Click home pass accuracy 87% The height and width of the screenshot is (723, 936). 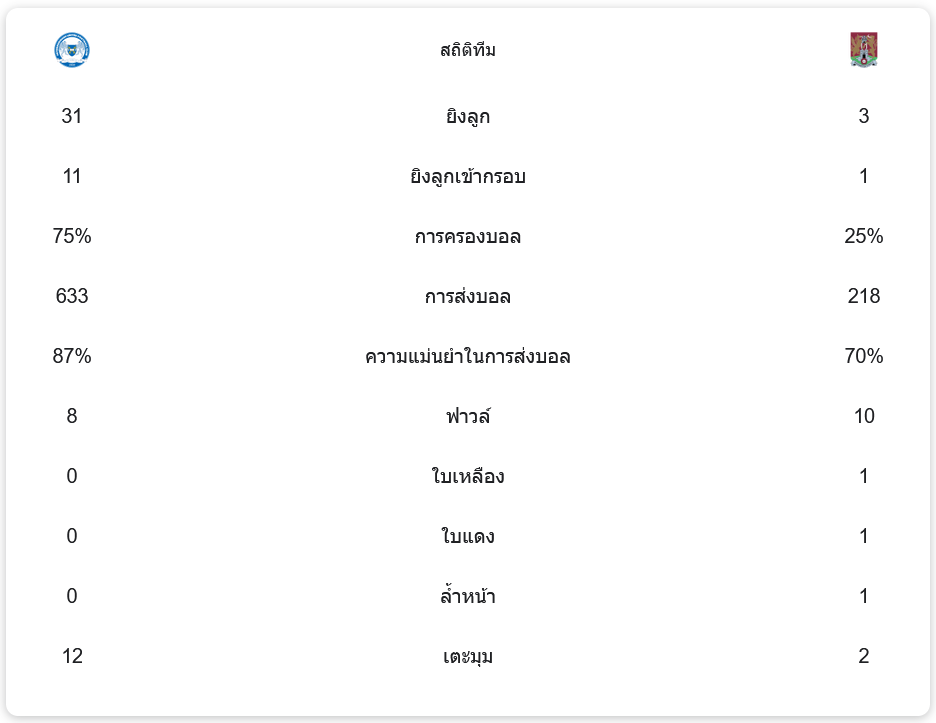click(72, 357)
